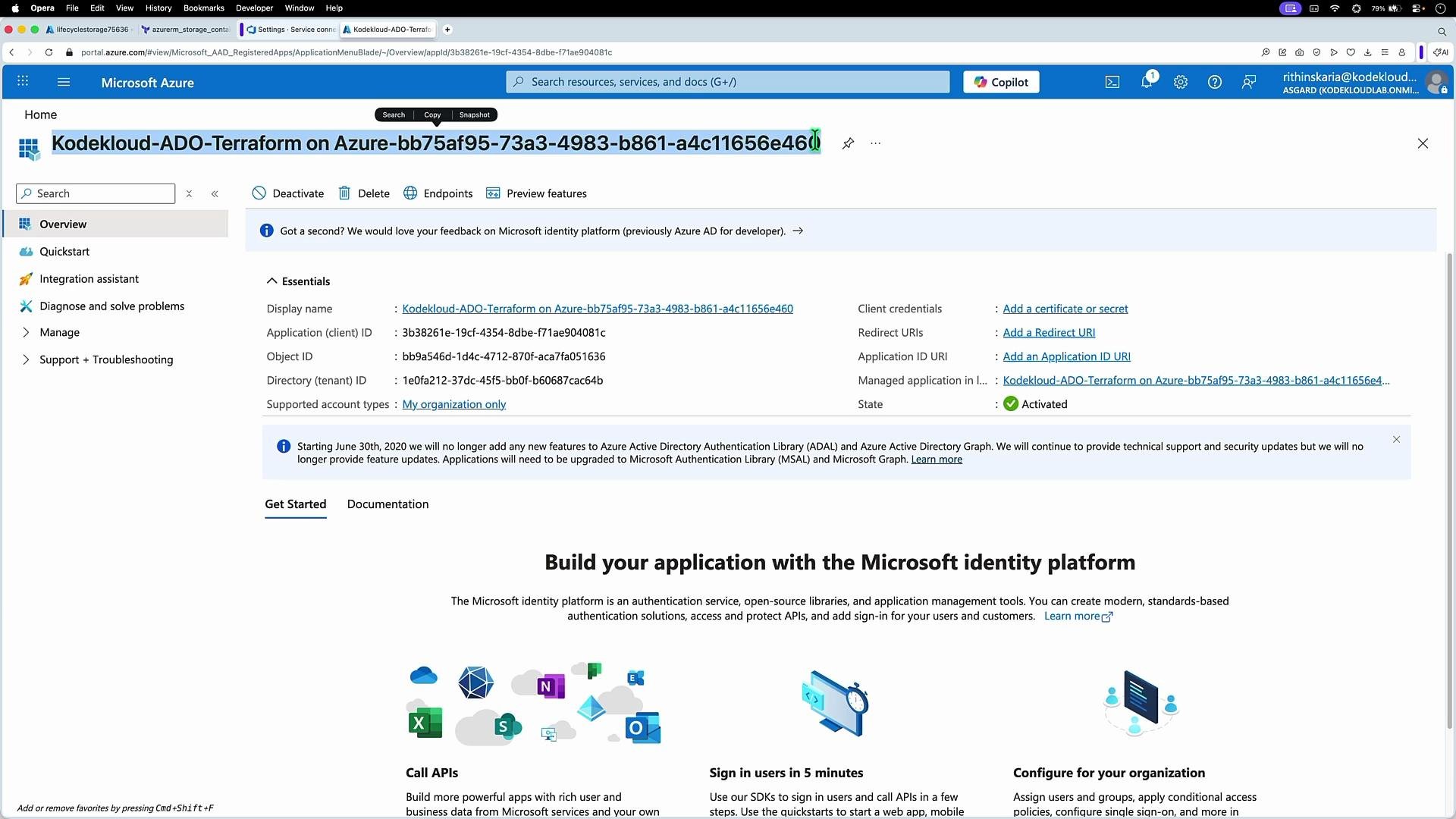The width and height of the screenshot is (1456, 819).
Task: Click the page vertical scrollbar
Action: click(1450, 491)
